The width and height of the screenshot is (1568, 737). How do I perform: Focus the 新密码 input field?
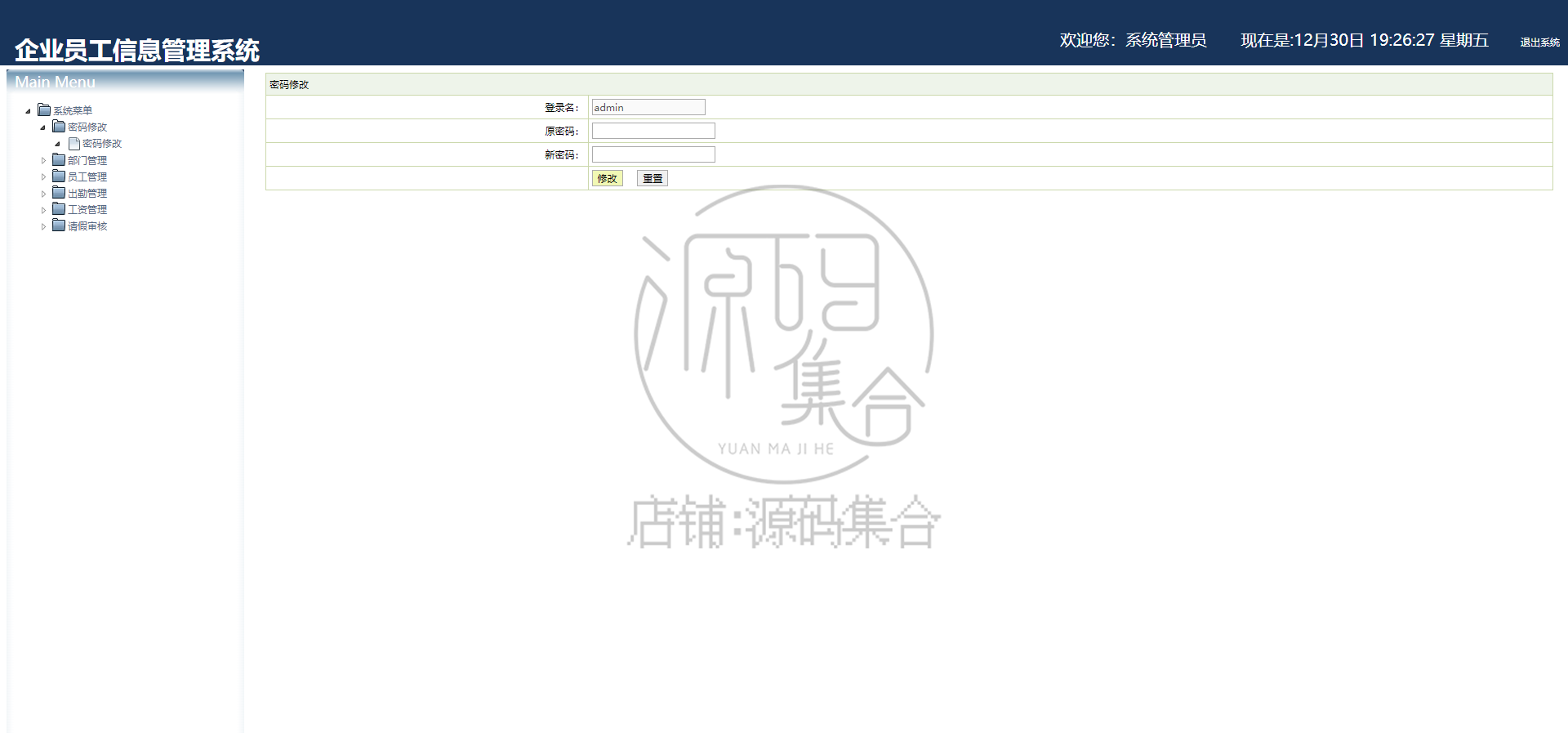coord(653,154)
